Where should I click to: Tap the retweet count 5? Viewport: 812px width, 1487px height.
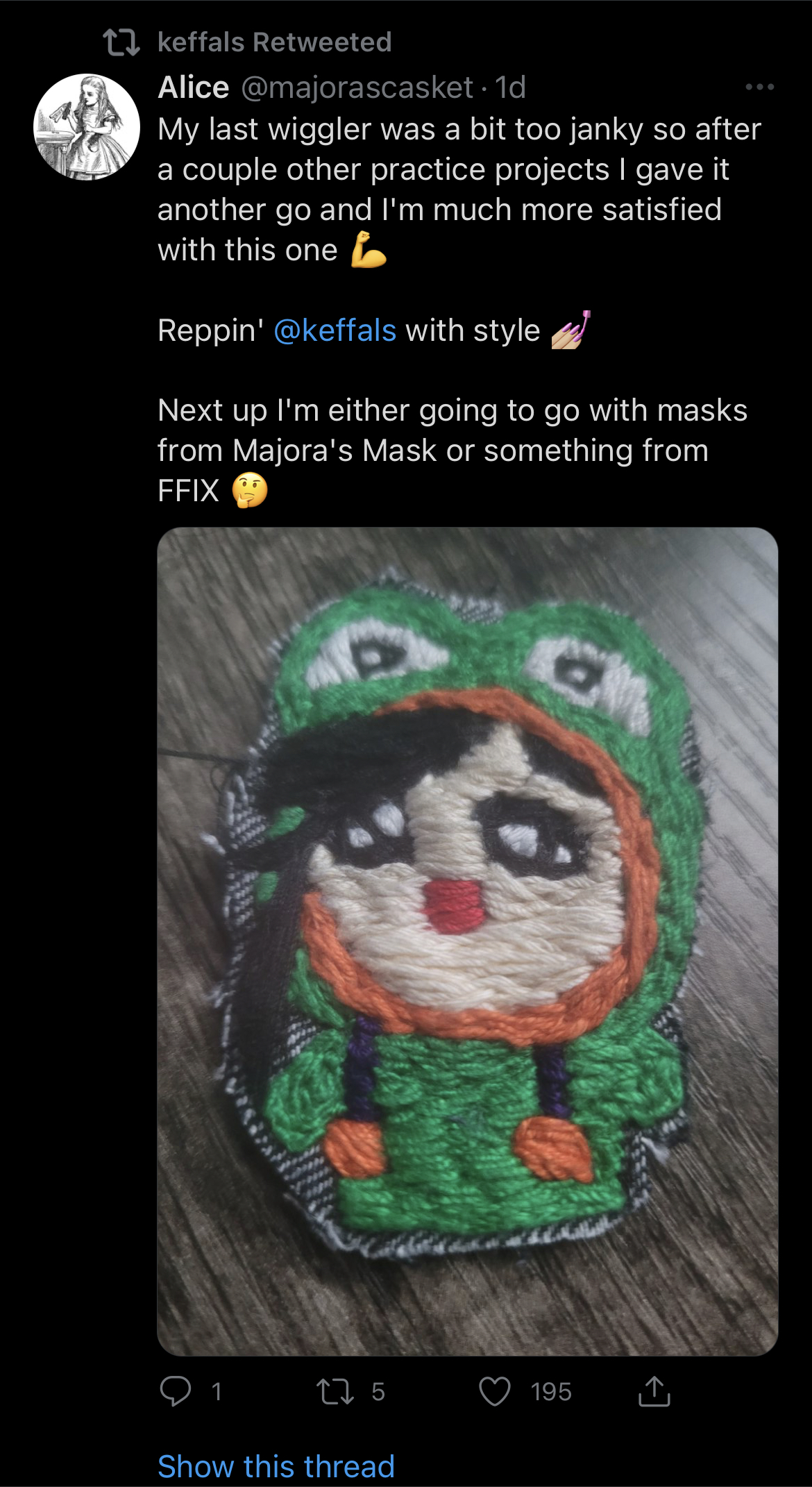click(x=378, y=1392)
